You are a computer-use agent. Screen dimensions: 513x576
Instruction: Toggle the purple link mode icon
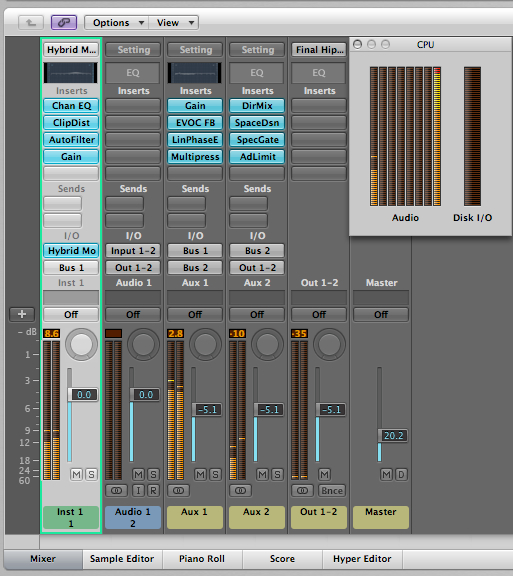[x=64, y=22]
